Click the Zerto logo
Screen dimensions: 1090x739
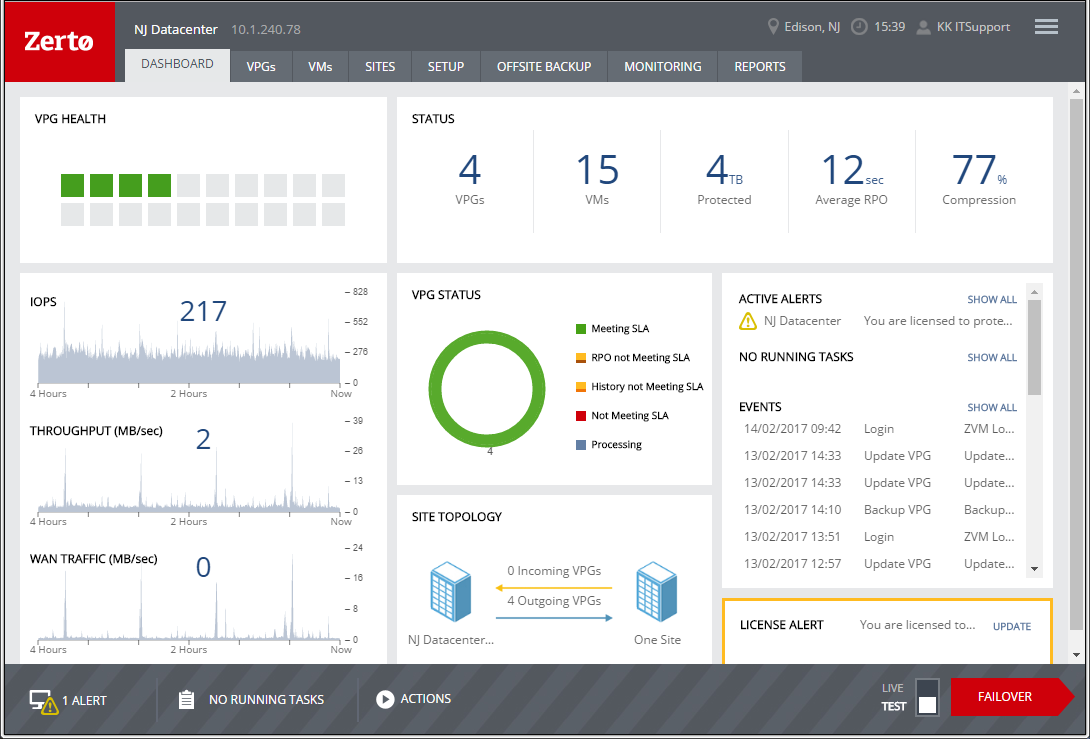point(59,42)
